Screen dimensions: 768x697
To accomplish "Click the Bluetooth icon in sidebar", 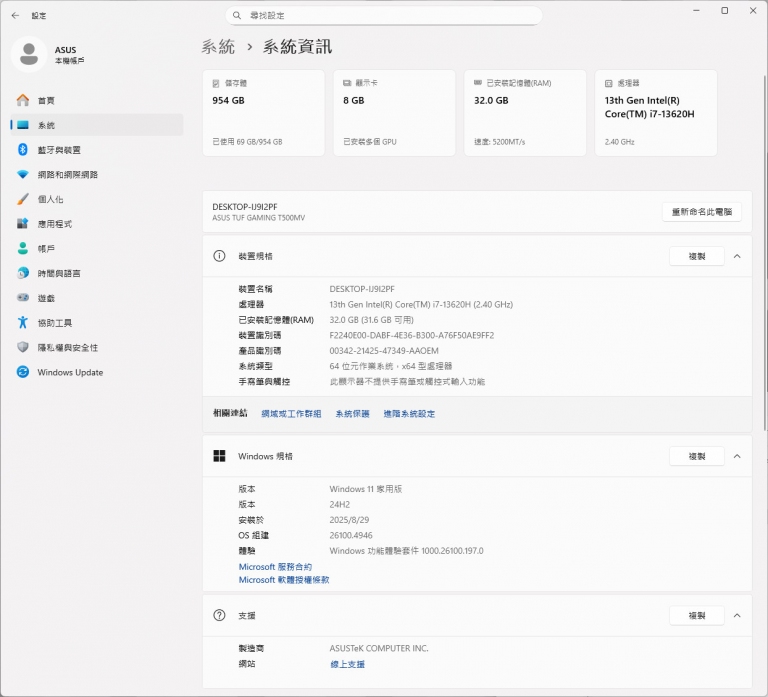I will pos(23,149).
